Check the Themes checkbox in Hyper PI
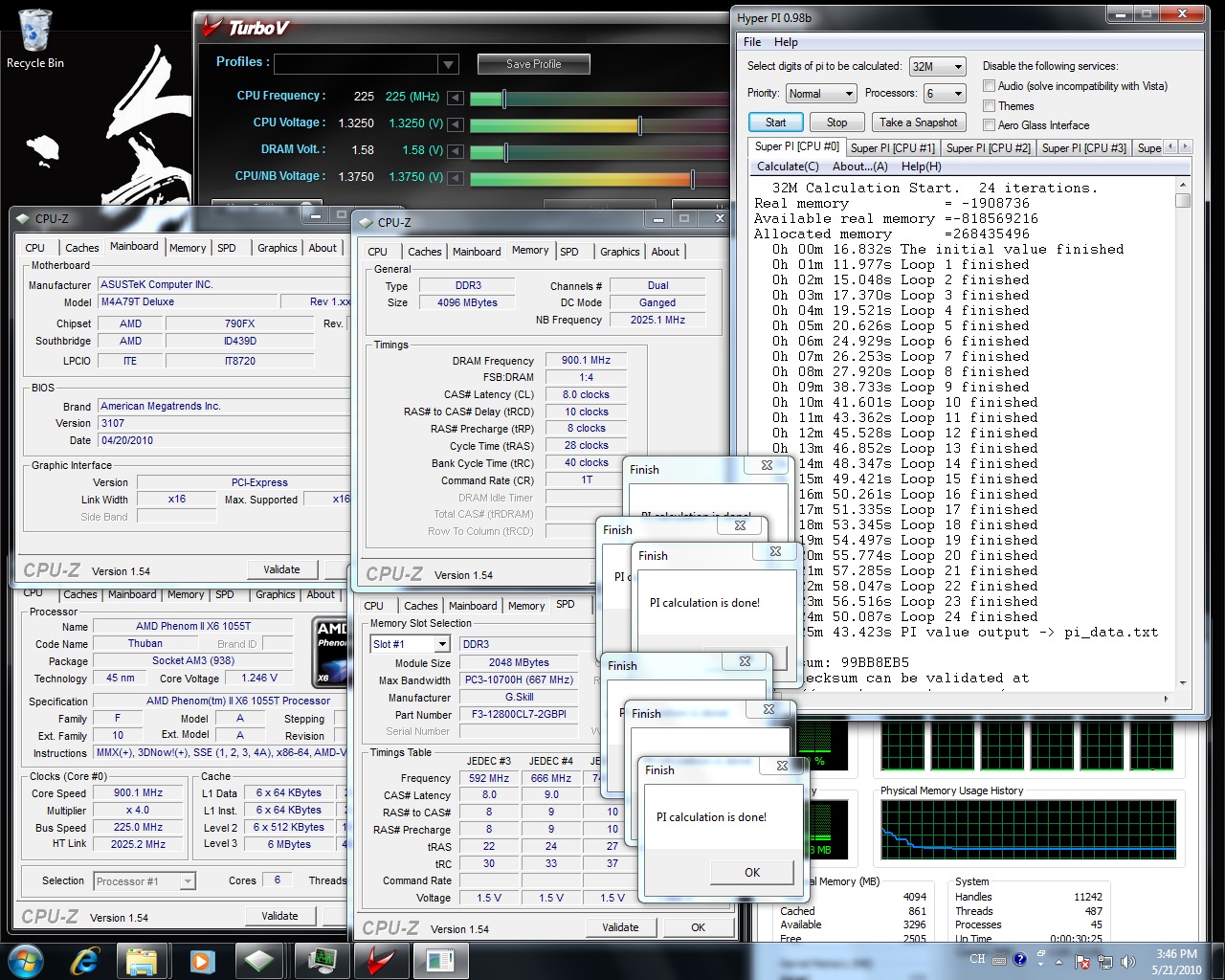Viewport: 1225px width, 980px height. click(989, 106)
